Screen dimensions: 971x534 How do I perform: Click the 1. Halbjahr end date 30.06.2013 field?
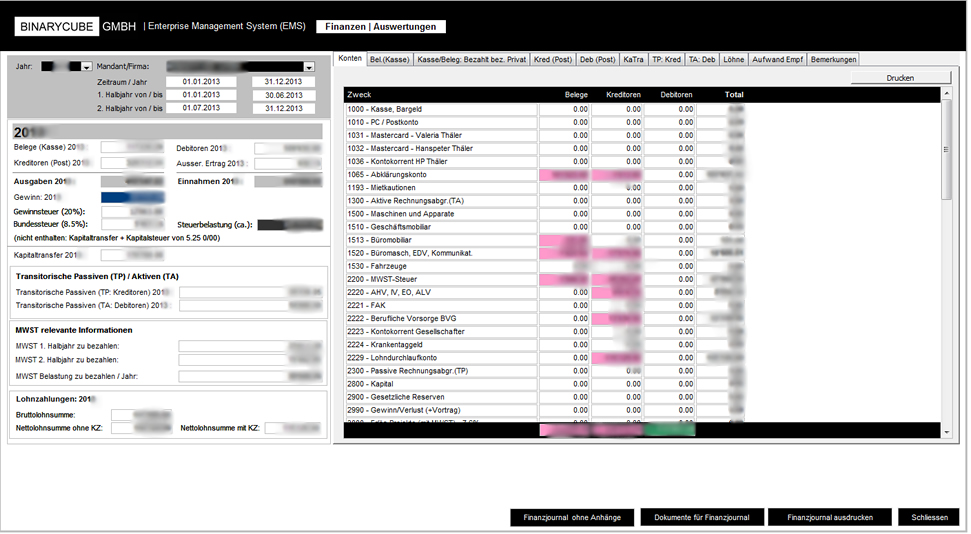[x=283, y=94]
